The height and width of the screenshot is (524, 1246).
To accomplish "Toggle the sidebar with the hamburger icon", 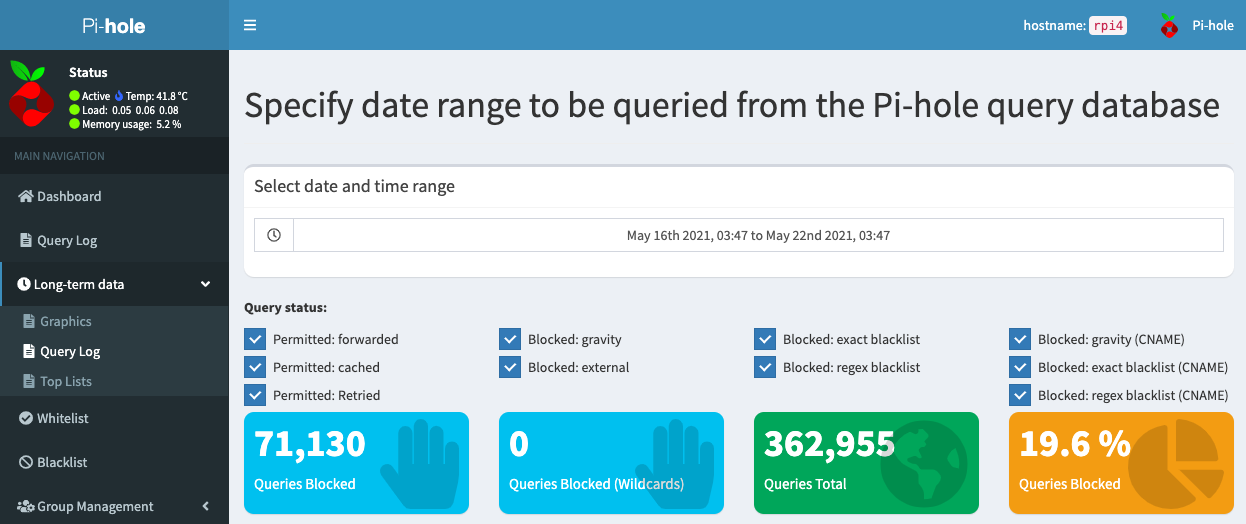I will click(x=250, y=25).
